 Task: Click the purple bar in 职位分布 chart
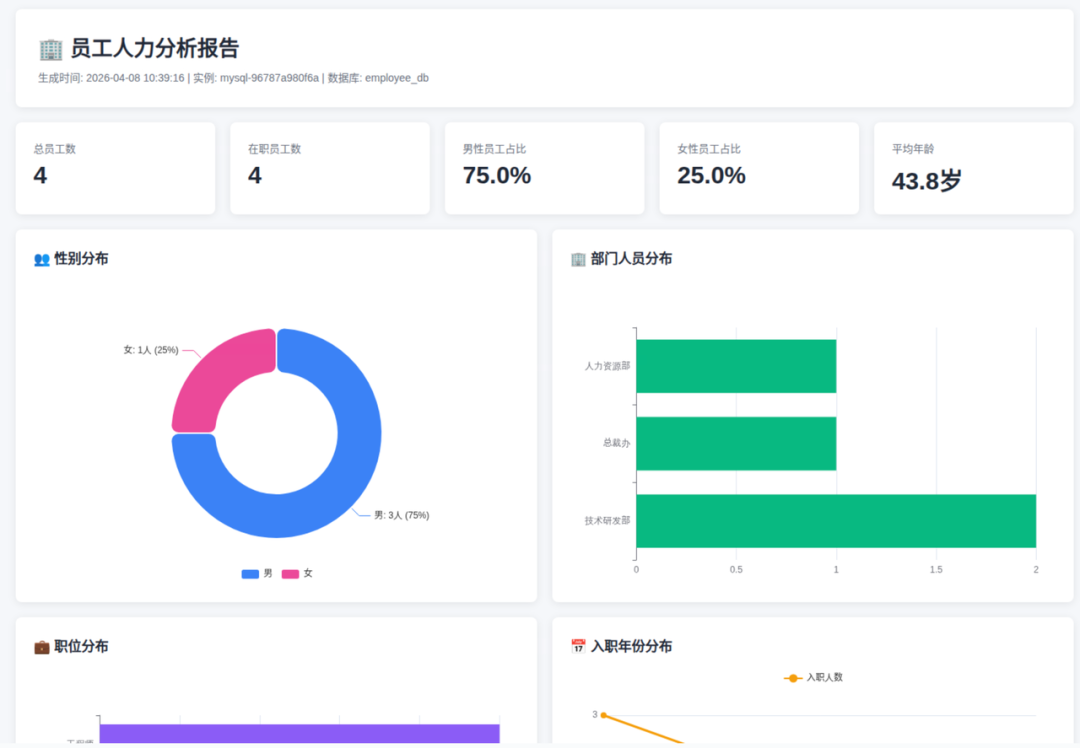tap(300, 734)
